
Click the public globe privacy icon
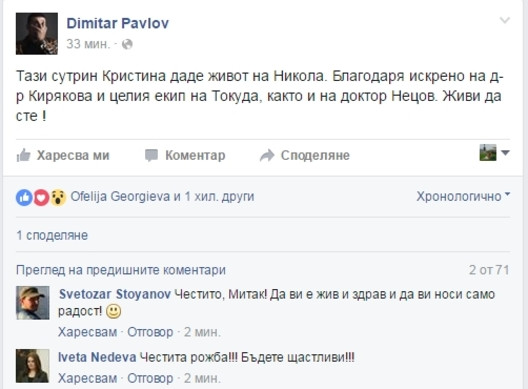point(127,44)
